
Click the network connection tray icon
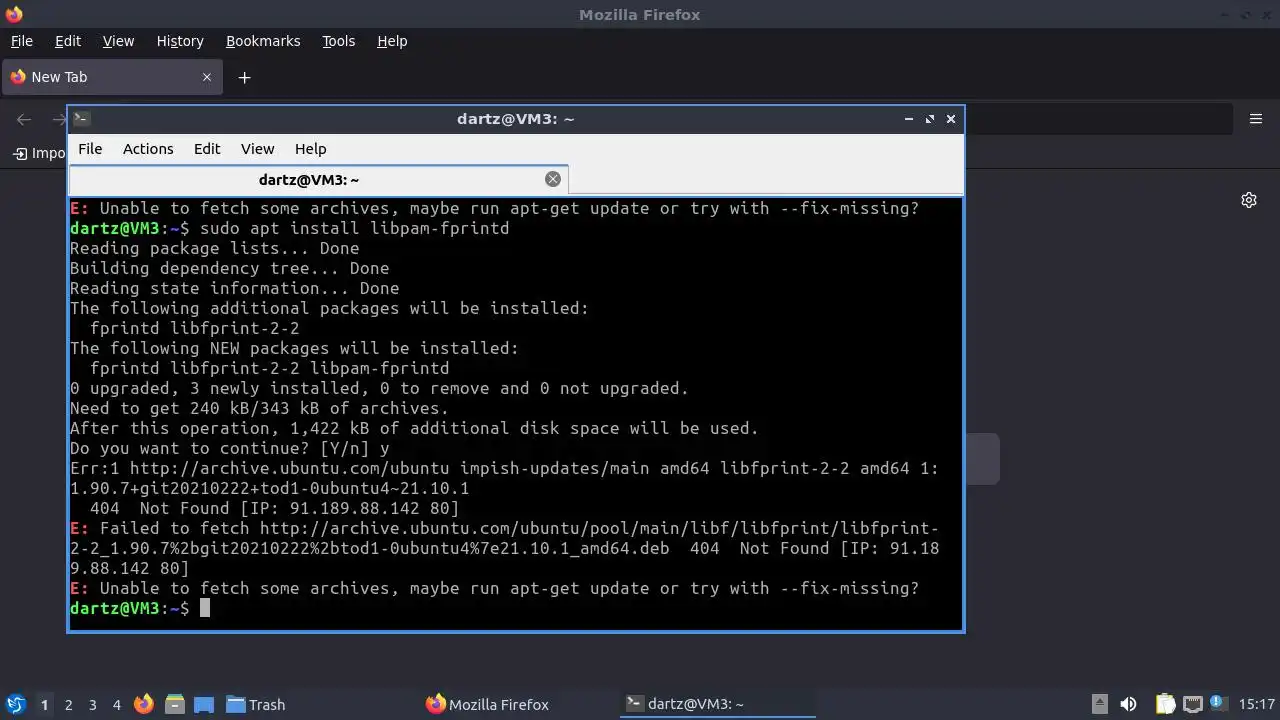(x=1192, y=704)
